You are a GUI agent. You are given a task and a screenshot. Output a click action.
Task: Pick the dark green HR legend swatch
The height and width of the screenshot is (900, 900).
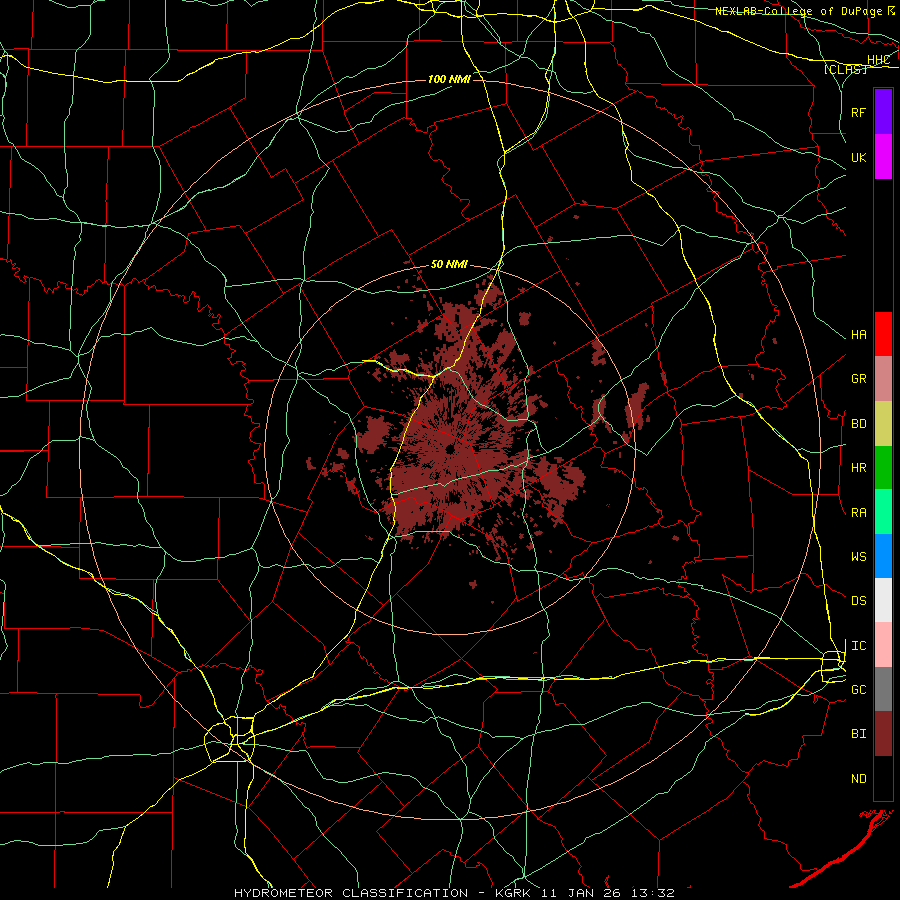[x=883, y=468]
